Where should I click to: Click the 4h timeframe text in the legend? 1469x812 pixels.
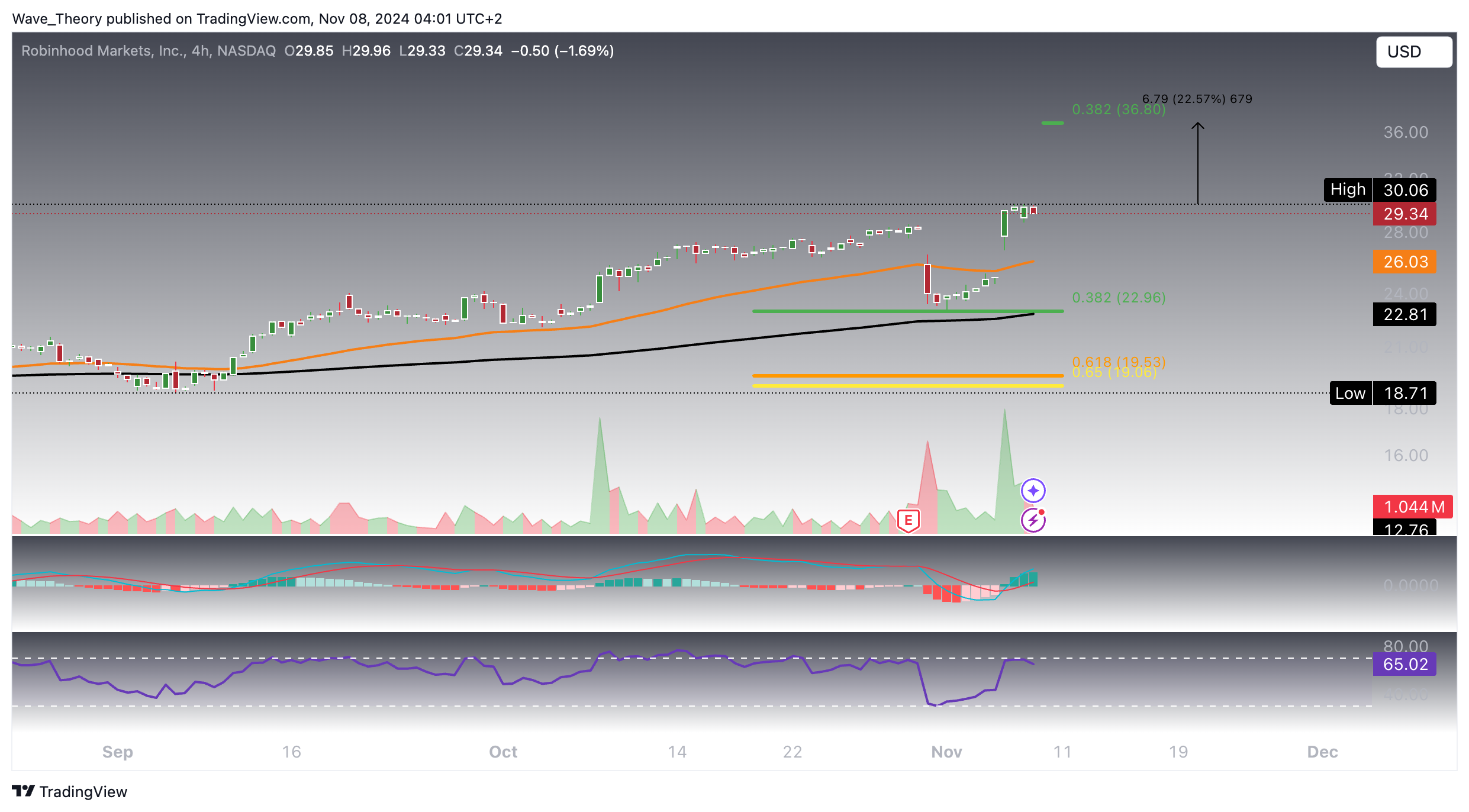click(201, 51)
